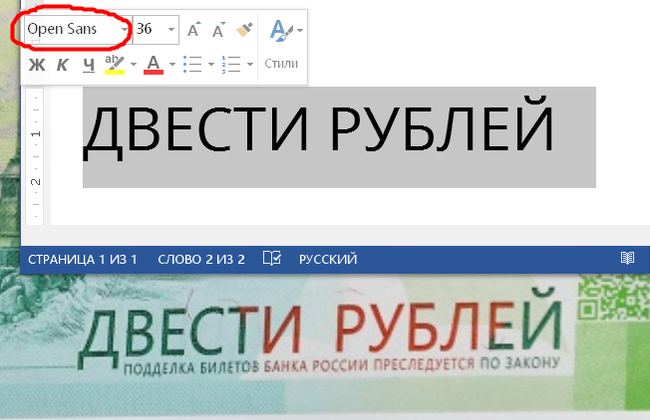The height and width of the screenshot is (420, 650).
Task: Click СТРАНИЦА 1 ИЗ 1 in status bar
Action: [x=82, y=260]
